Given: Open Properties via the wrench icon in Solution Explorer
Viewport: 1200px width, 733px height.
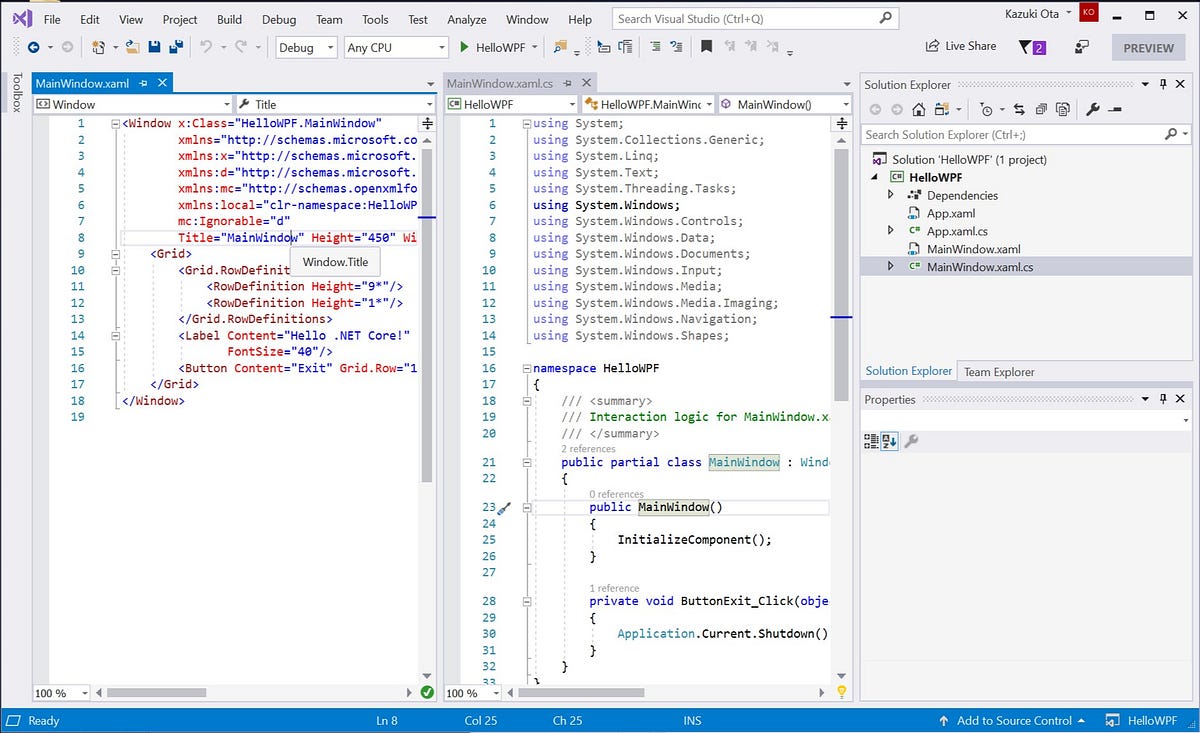Looking at the screenshot, I should point(1094,110).
